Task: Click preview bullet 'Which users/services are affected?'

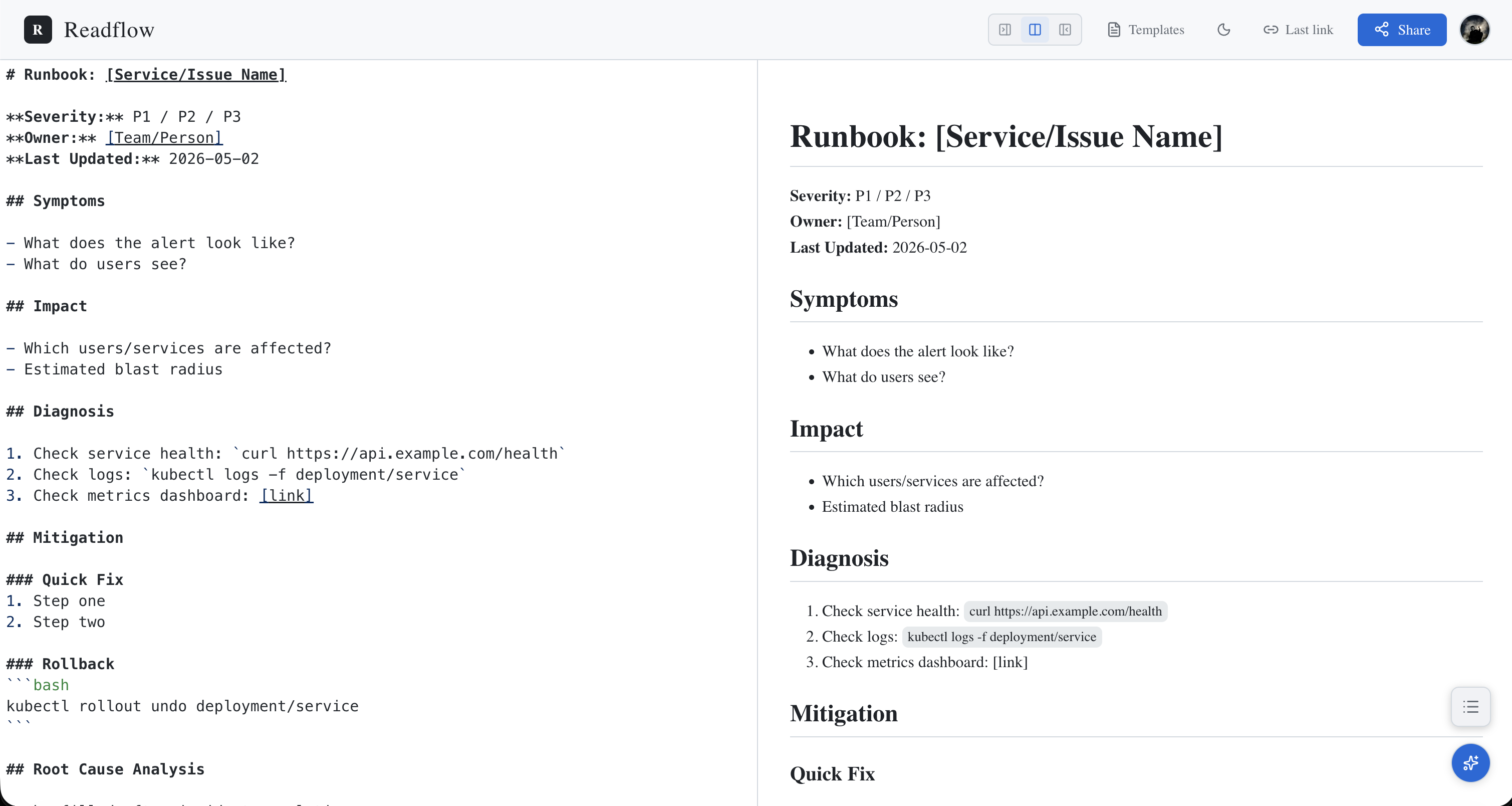Action: (x=933, y=481)
